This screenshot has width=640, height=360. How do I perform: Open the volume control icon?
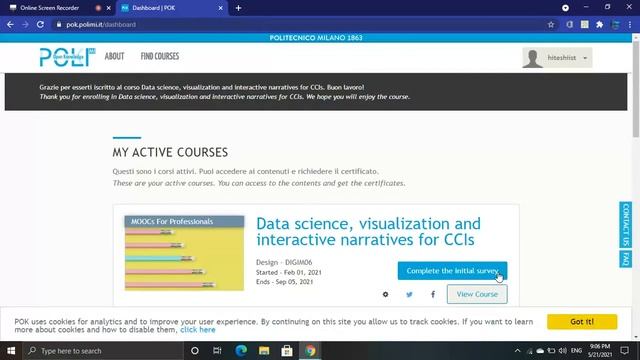click(563, 351)
